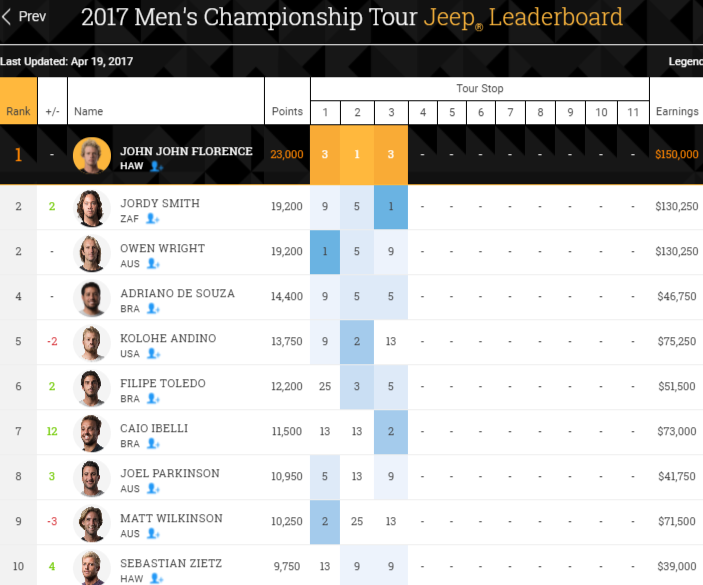Click Earnings column header
Image resolution: width=703 pixels, height=585 pixels.
tap(677, 111)
